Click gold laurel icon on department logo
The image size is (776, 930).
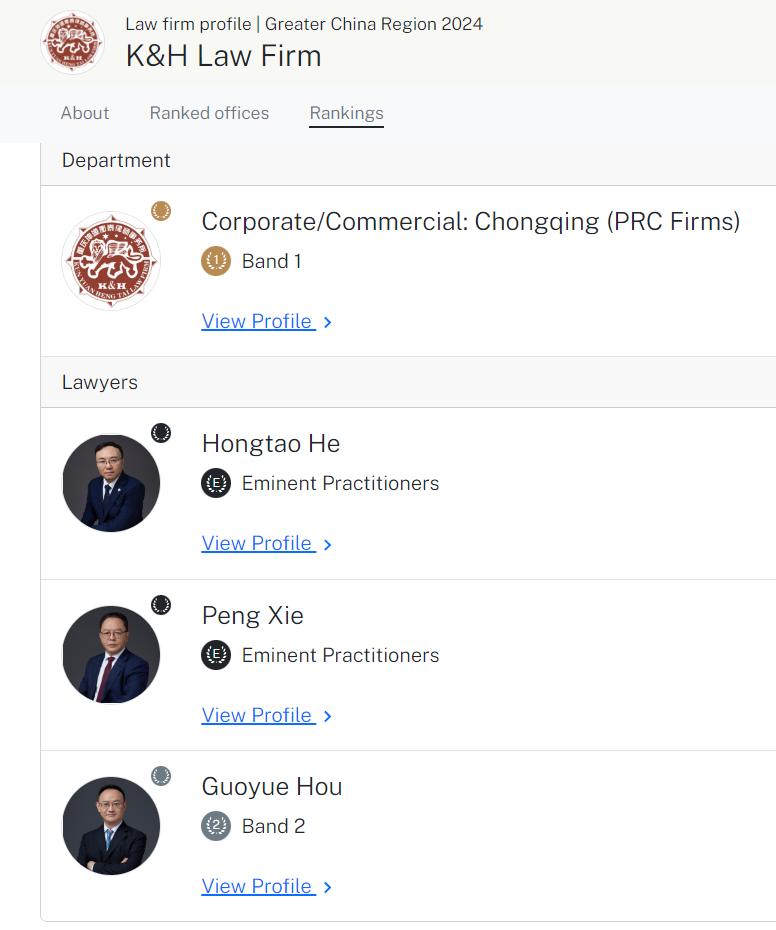point(161,211)
